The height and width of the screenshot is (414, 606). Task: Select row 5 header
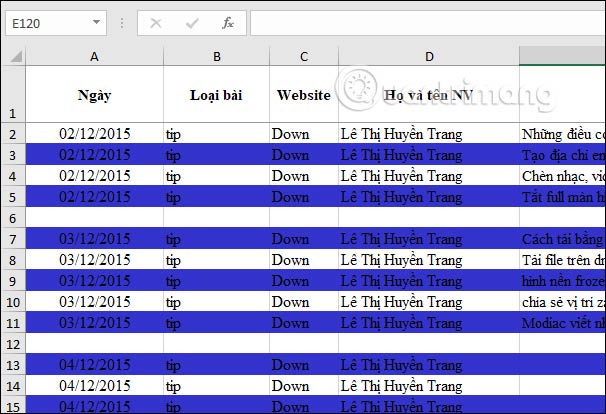point(13,196)
